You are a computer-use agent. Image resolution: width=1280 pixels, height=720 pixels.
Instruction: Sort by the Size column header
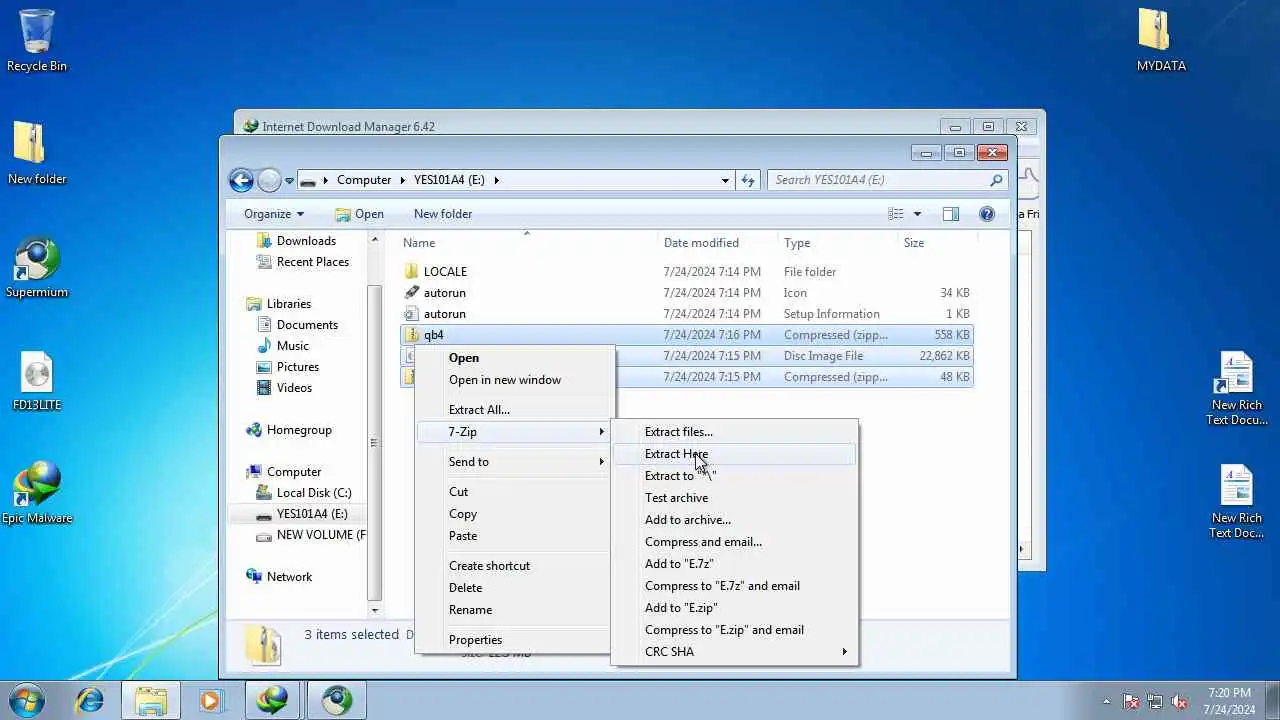(x=936, y=243)
